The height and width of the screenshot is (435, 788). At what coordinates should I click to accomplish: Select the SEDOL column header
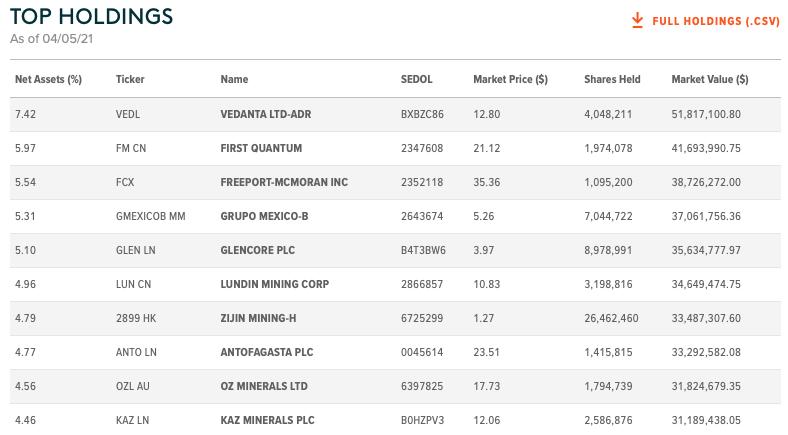click(x=416, y=79)
